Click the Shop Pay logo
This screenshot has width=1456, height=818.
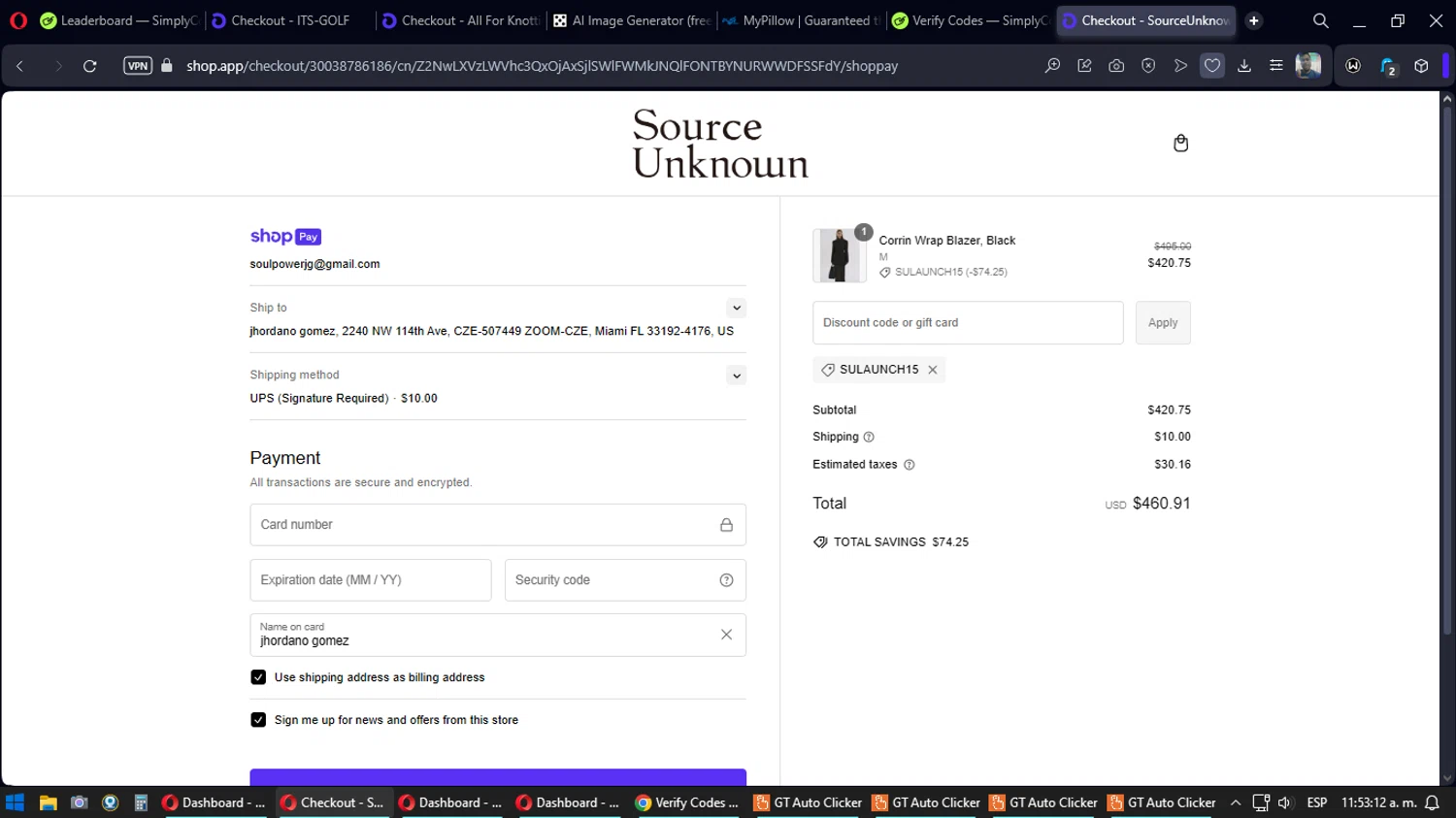285,236
